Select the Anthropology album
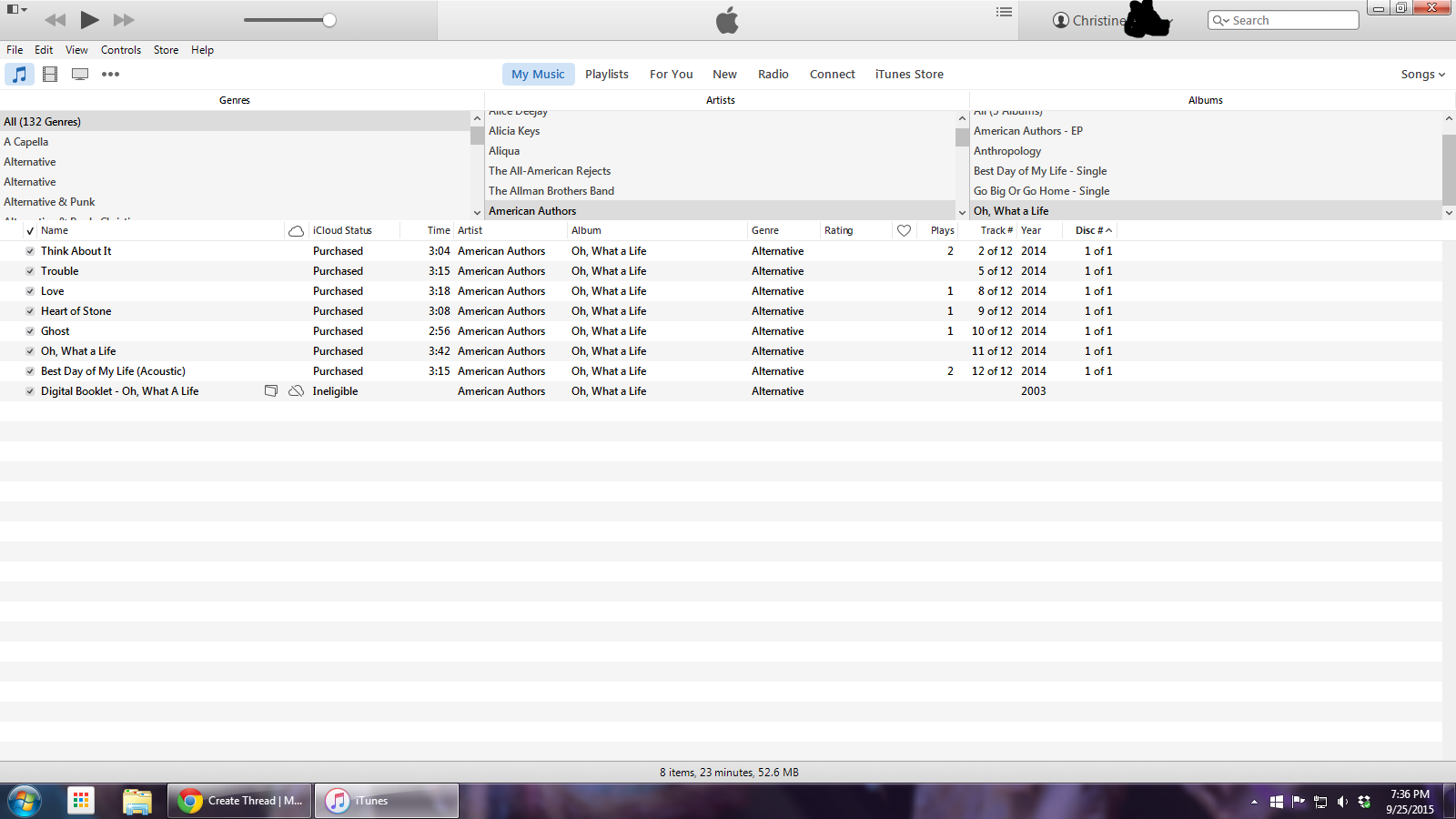 (x=1206, y=151)
